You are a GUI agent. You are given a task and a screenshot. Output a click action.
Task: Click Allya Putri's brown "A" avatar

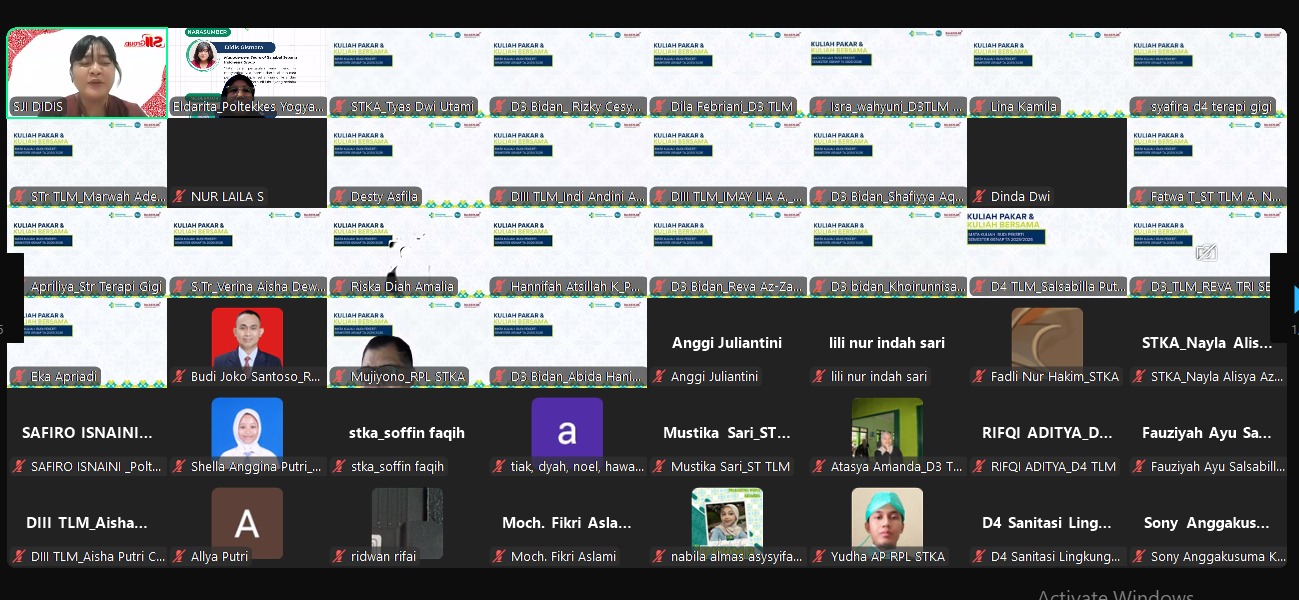coord(247,523)
